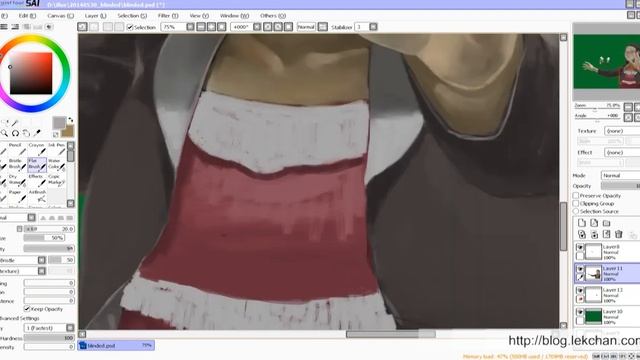This screenshot has width=640, height=360.
Task: Open the Bristle brush shape dropdown
Action: tap(42, 260)
